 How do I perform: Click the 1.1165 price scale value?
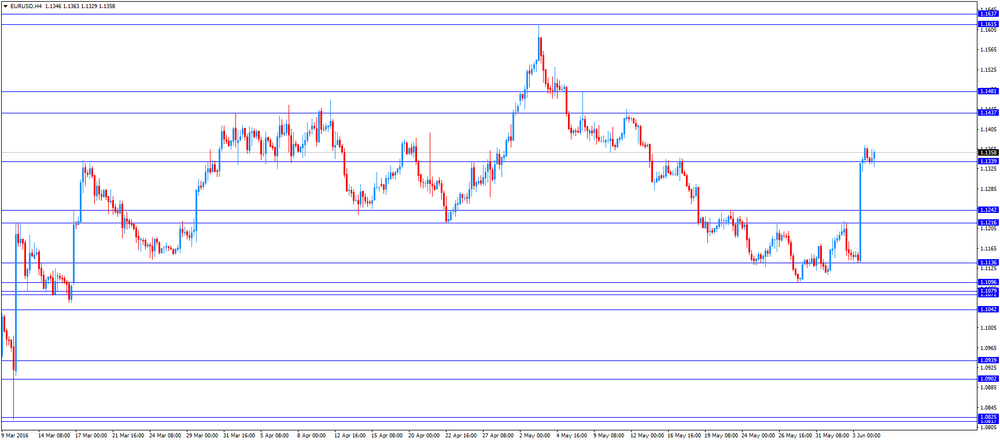988,249
